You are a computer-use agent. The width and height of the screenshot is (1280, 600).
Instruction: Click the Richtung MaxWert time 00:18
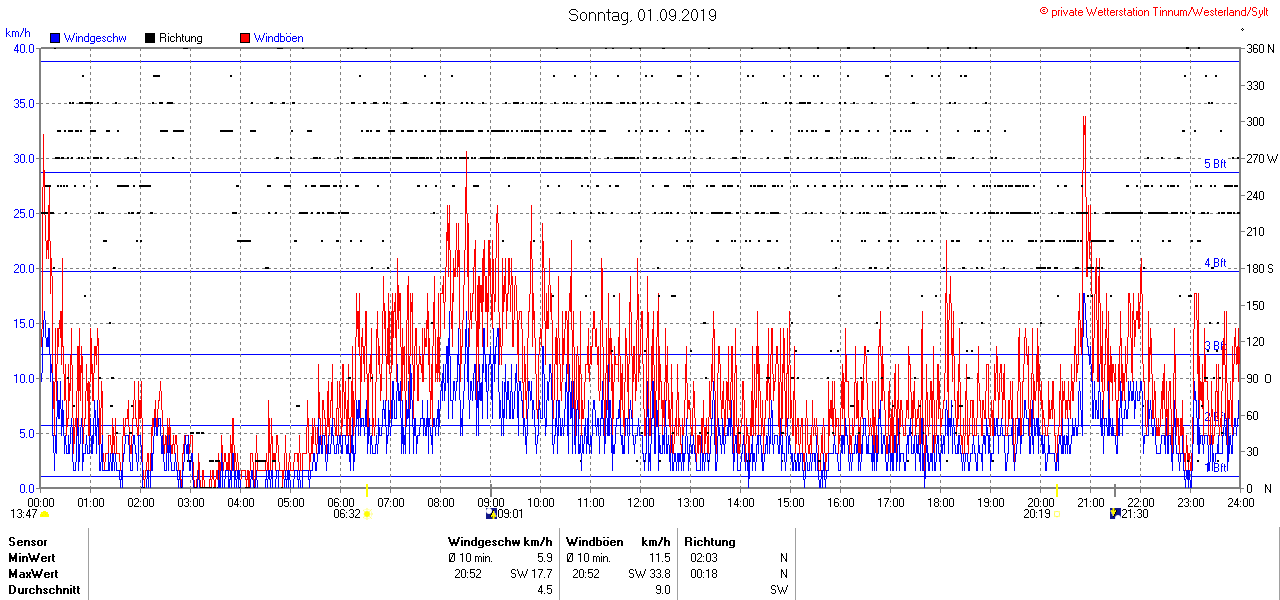pyautogui.click(x=704, y=574)
